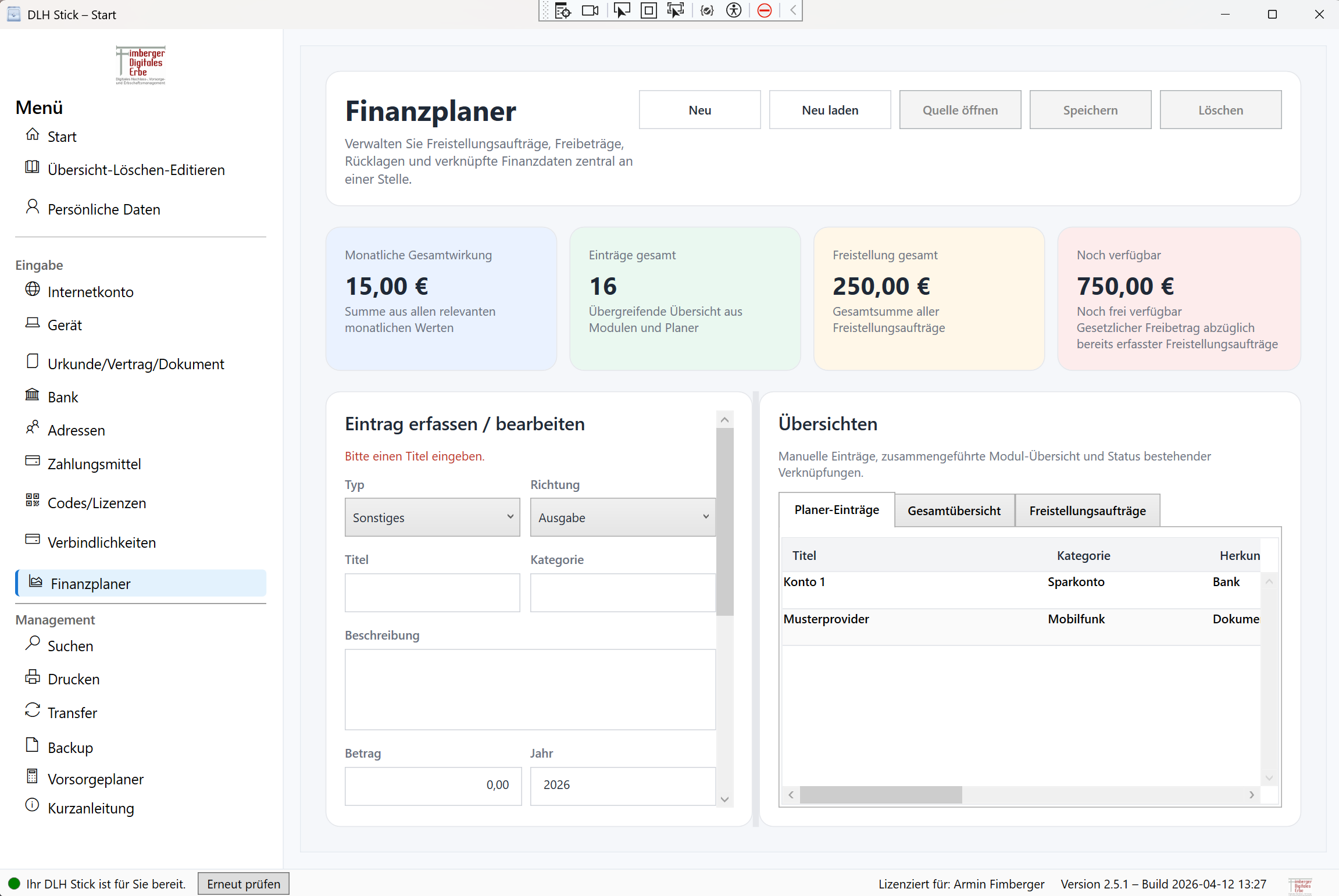
Task: Select the Internetkonto globe icon
Action: [x=33, y=291]
